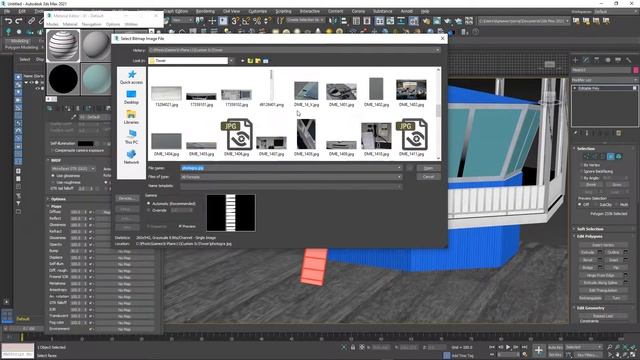The width and height of the screenshot is (640, 360).
Task: Select the striped sphere material slot
Action: tap(63, 45)
